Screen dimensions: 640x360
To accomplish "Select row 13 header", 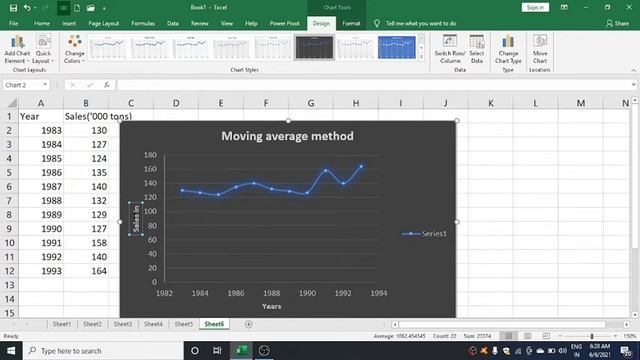I will tap(9, 285).
